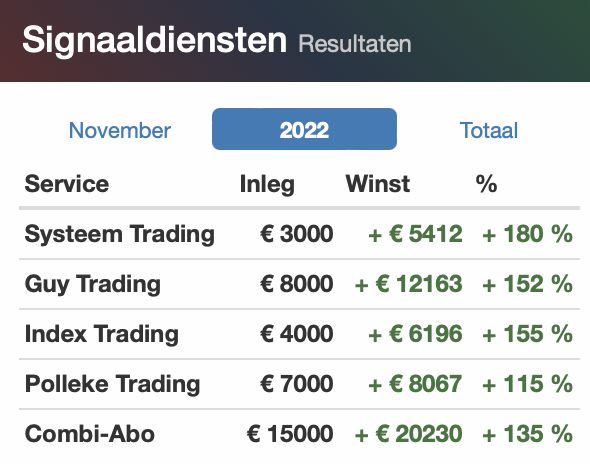Click Combi-Abo inleg € 15000

pos(290,434)
